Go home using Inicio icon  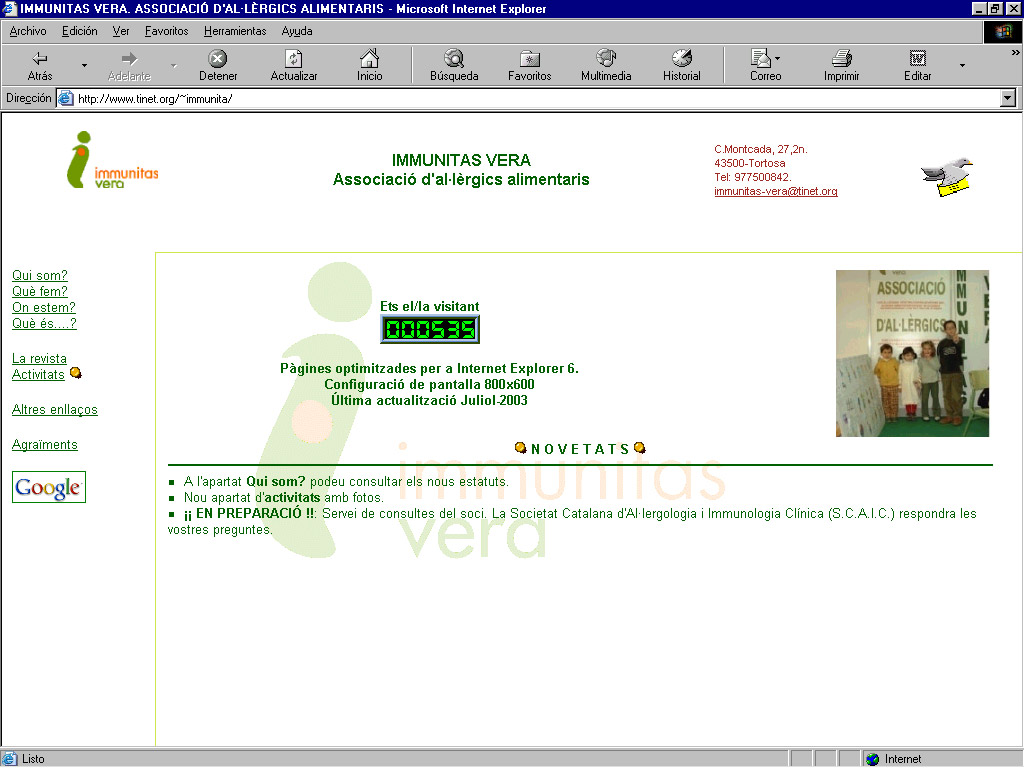(x=369, y=59)
